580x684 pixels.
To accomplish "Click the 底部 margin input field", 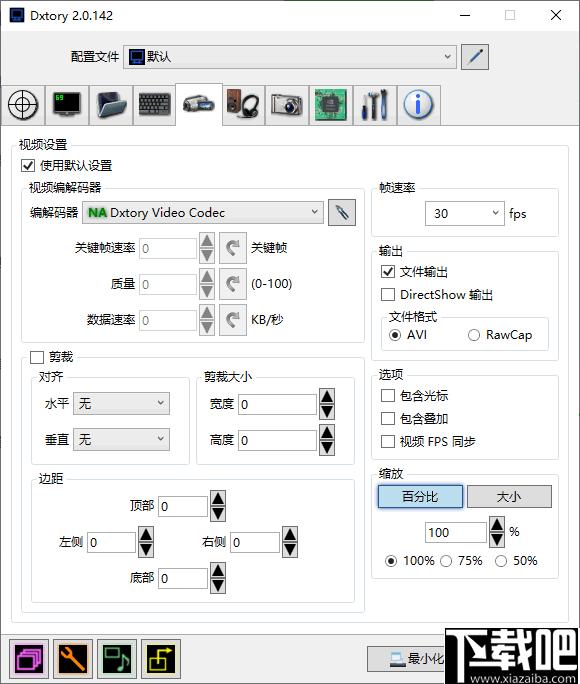I will 183,578.
